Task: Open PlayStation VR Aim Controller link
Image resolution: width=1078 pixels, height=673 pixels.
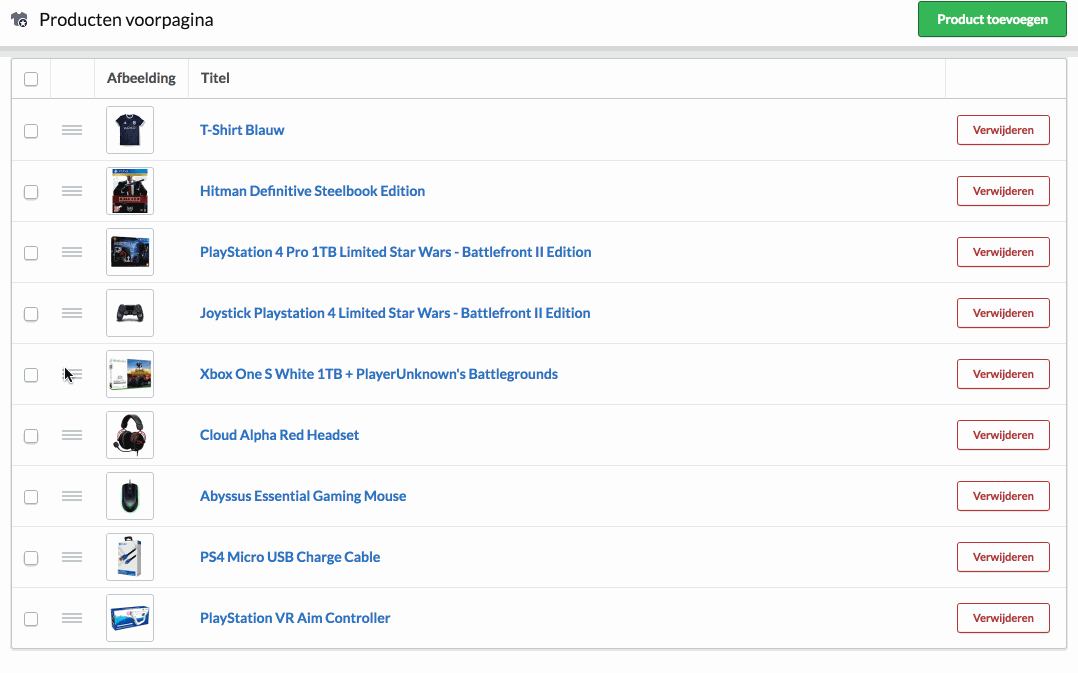Action: point(295,618)
